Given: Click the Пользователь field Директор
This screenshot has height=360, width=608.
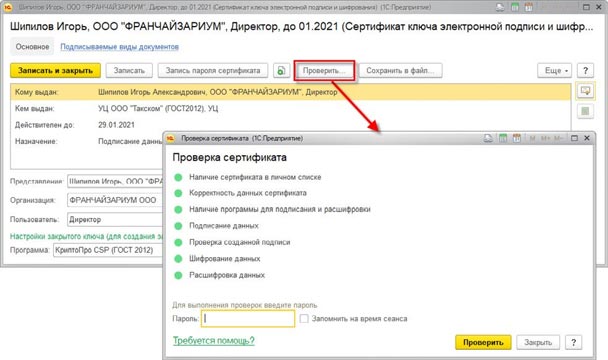Looking at the screenshot, I should point(115,220).
